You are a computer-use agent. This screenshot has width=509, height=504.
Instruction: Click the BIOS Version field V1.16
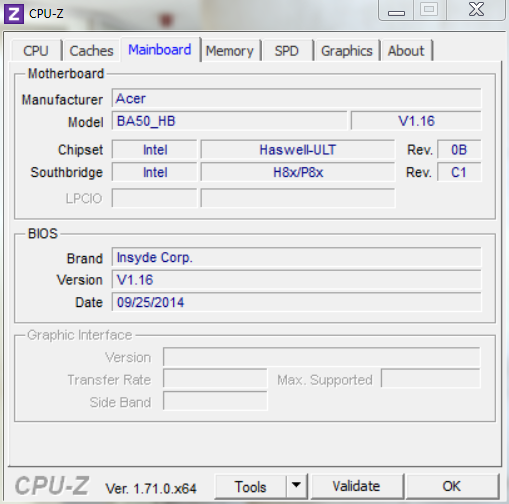[x=296, y=280]
